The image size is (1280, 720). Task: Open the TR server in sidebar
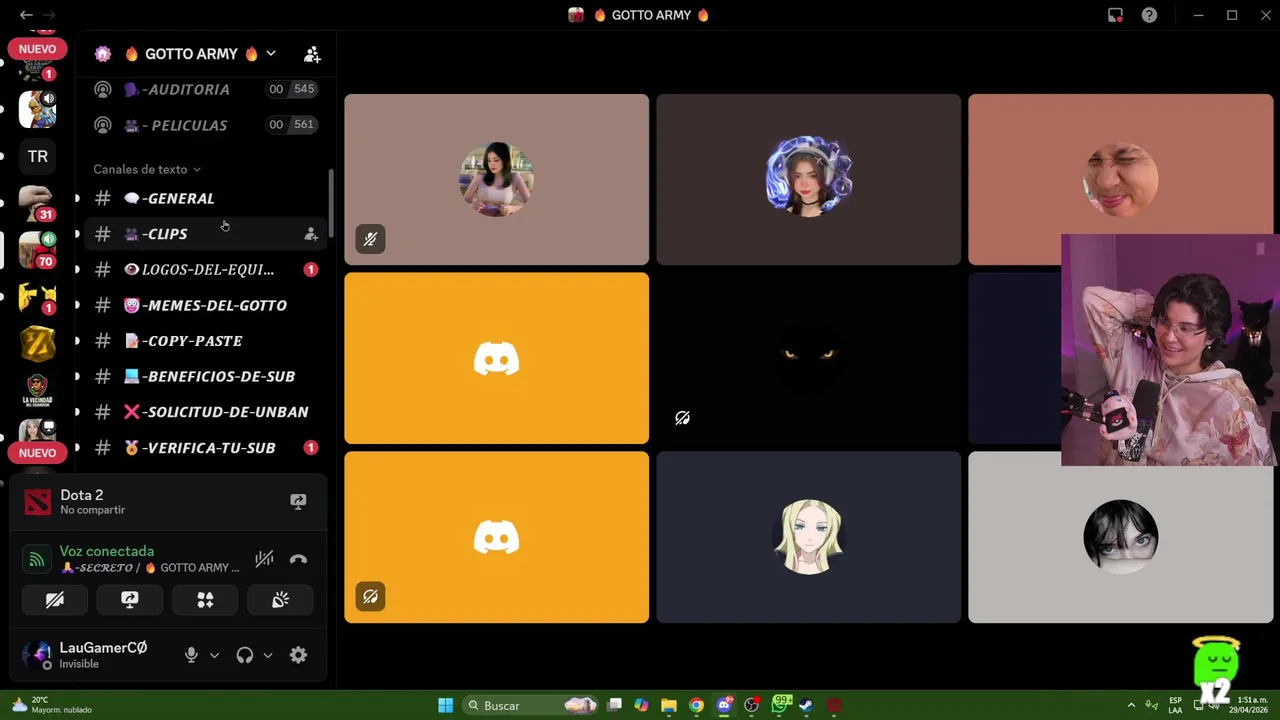click(37, 156)
